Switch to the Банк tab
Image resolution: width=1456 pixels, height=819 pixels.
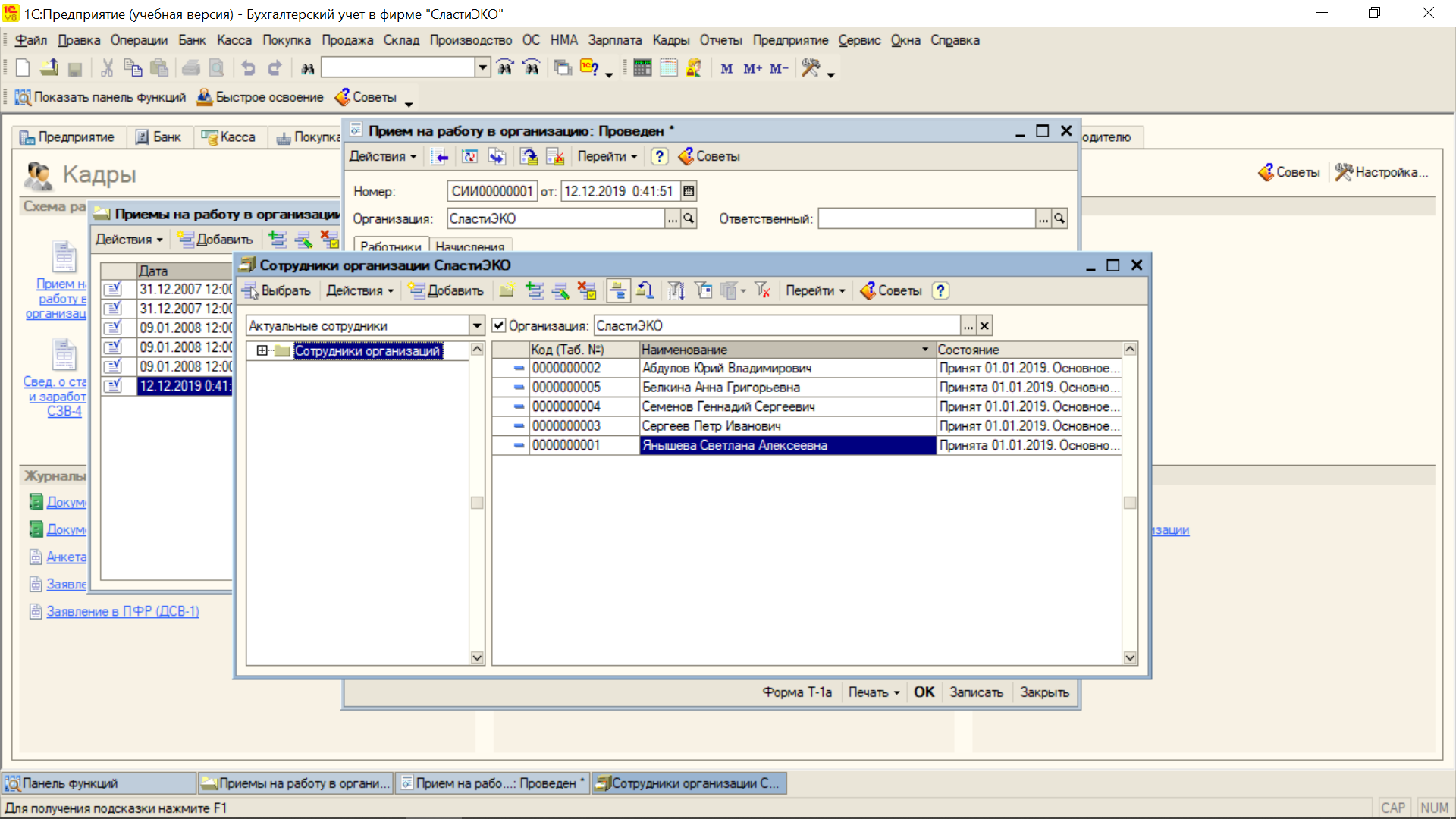[158, 137]
